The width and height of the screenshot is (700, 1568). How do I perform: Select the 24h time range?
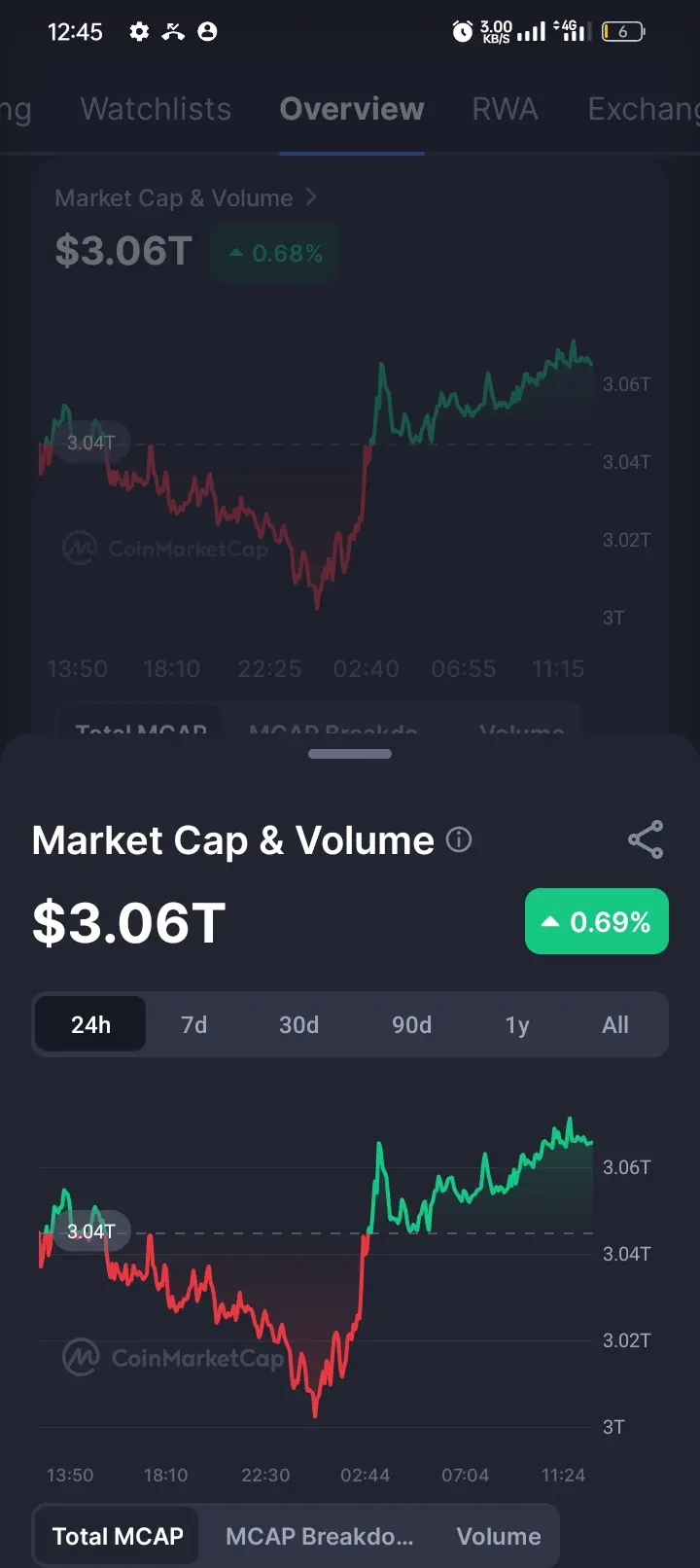tap(90, 1024)
